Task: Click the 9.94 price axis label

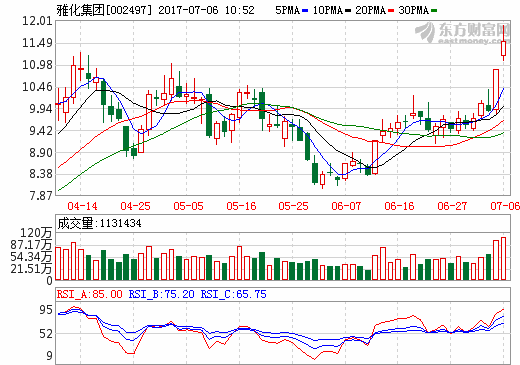Action: (x=41, y=109)
